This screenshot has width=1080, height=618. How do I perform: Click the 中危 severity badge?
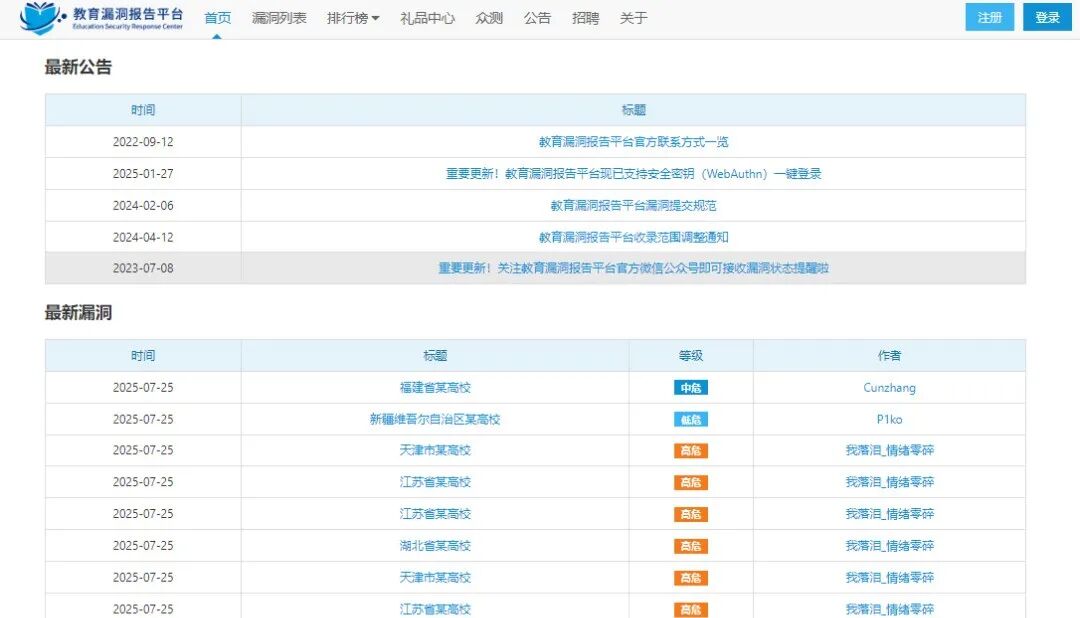(689, 387)
